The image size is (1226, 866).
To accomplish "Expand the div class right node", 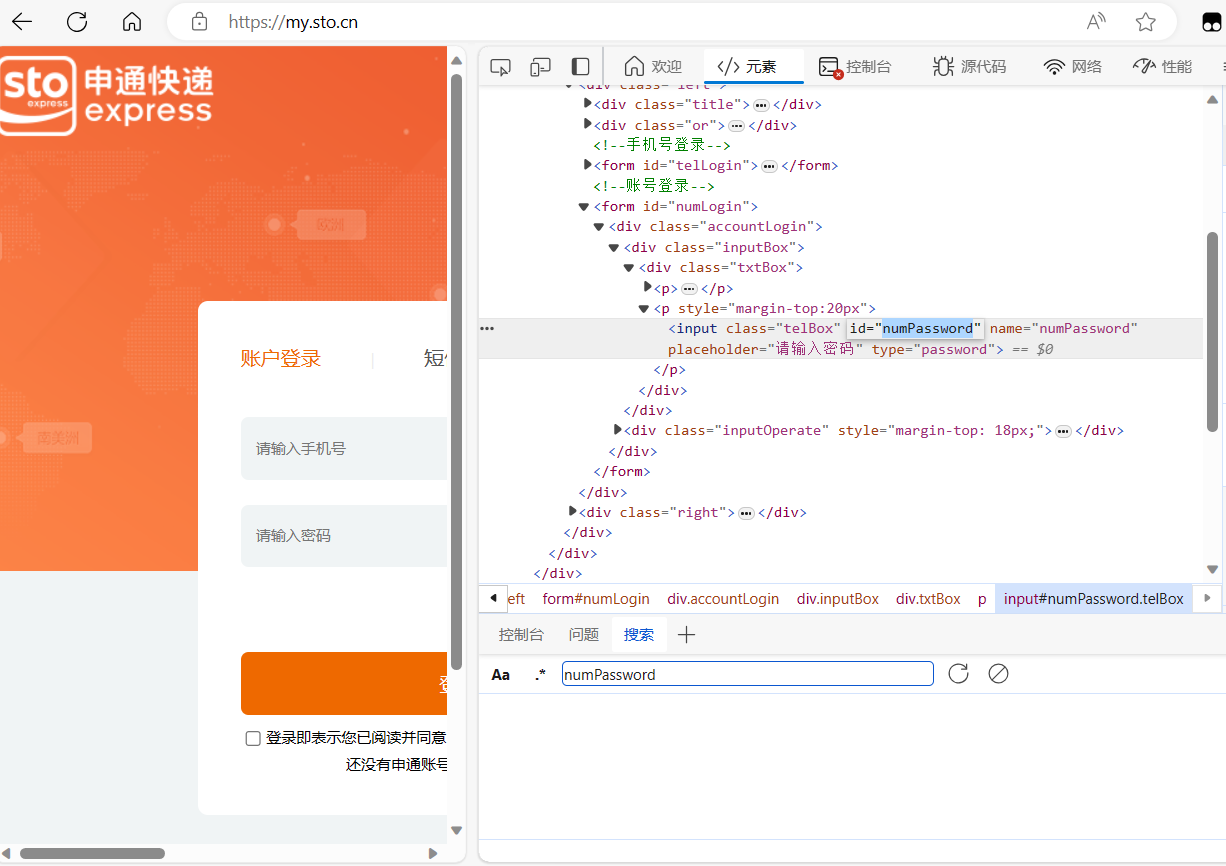I will 573,511.
